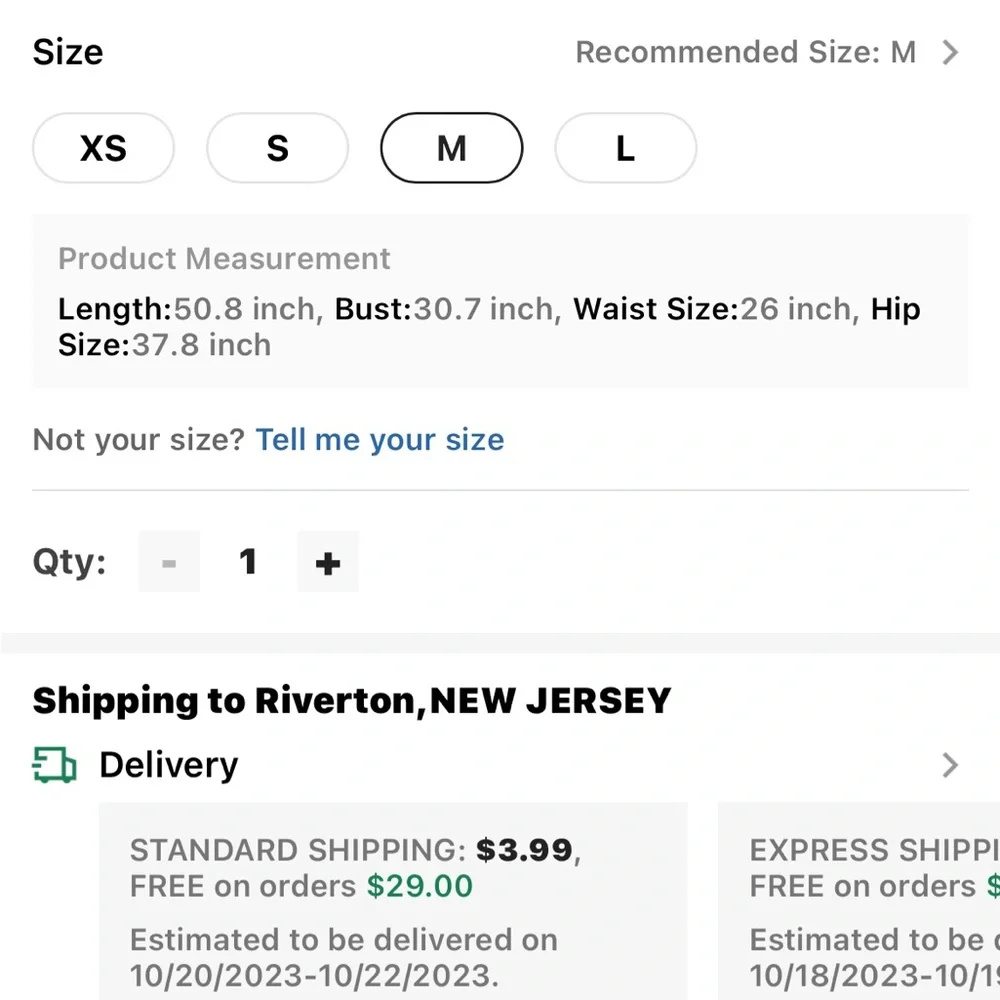
Task: Choose size S option
Action: (277, 149)
